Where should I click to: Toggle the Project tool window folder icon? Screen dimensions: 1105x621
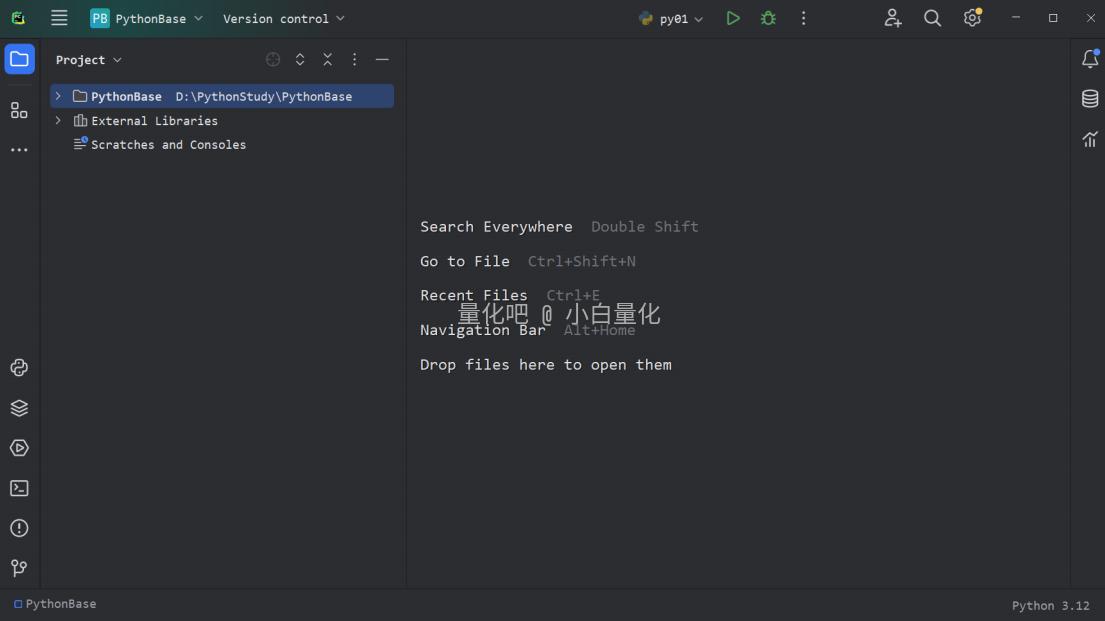[19, 59]
